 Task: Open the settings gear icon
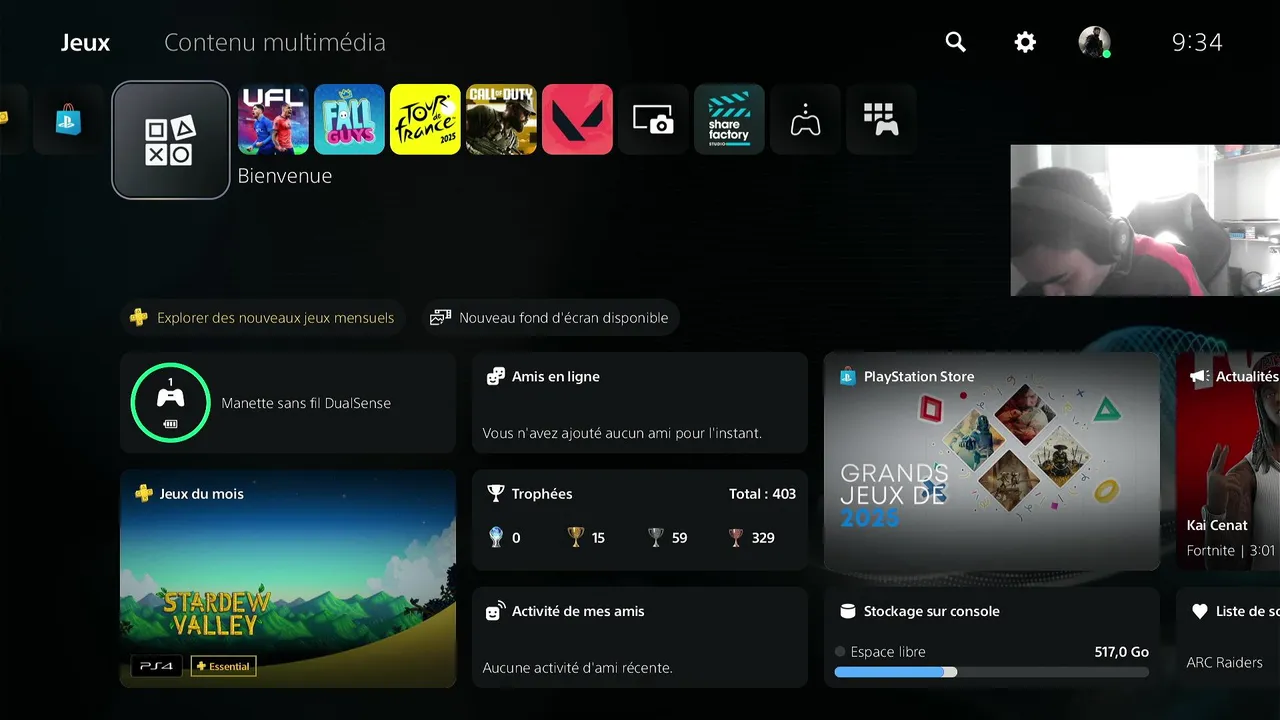point(1025,42)
